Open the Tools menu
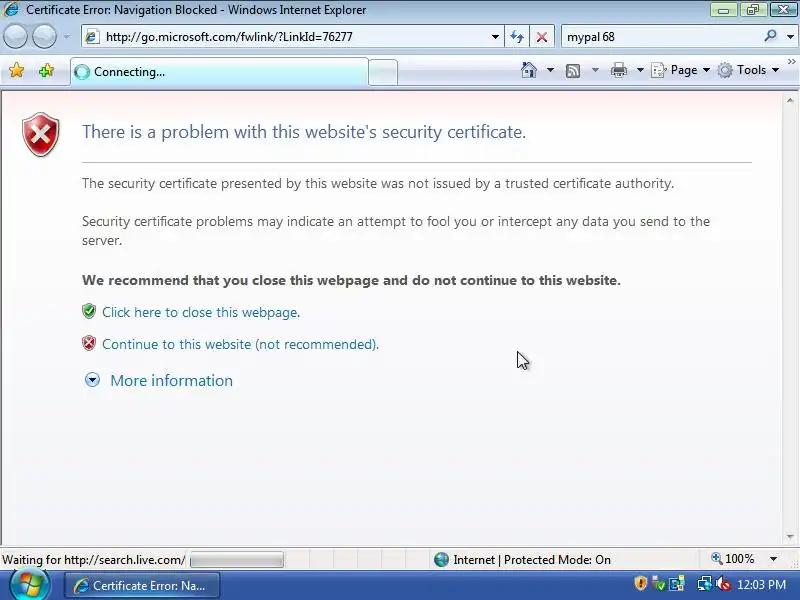 coord(748,70)
